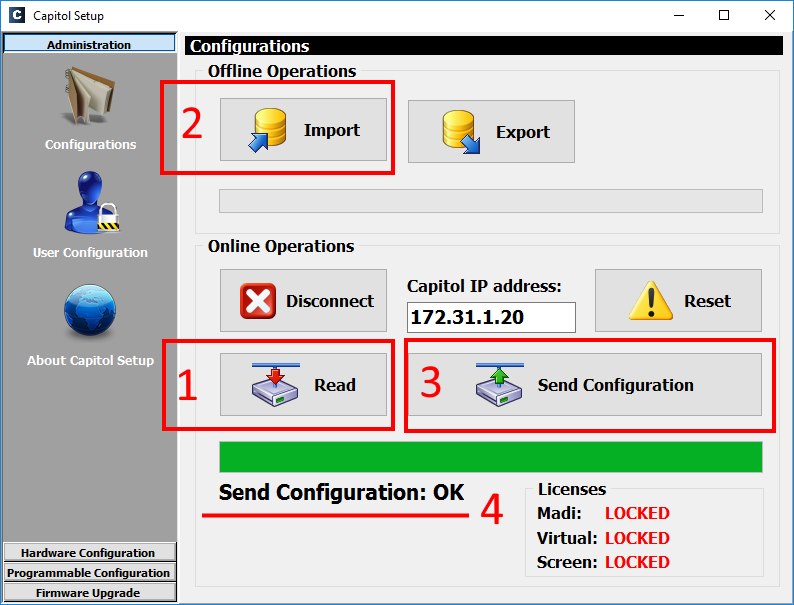Click the Export database icon
794x605 pixels.
(460, 132)
